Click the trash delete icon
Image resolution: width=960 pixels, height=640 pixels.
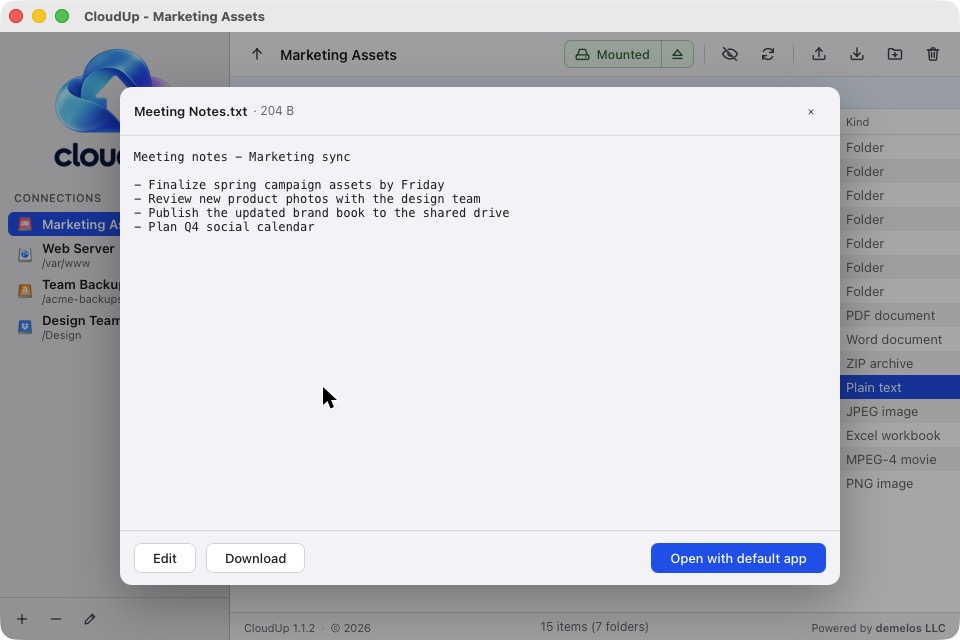point(932,55)
